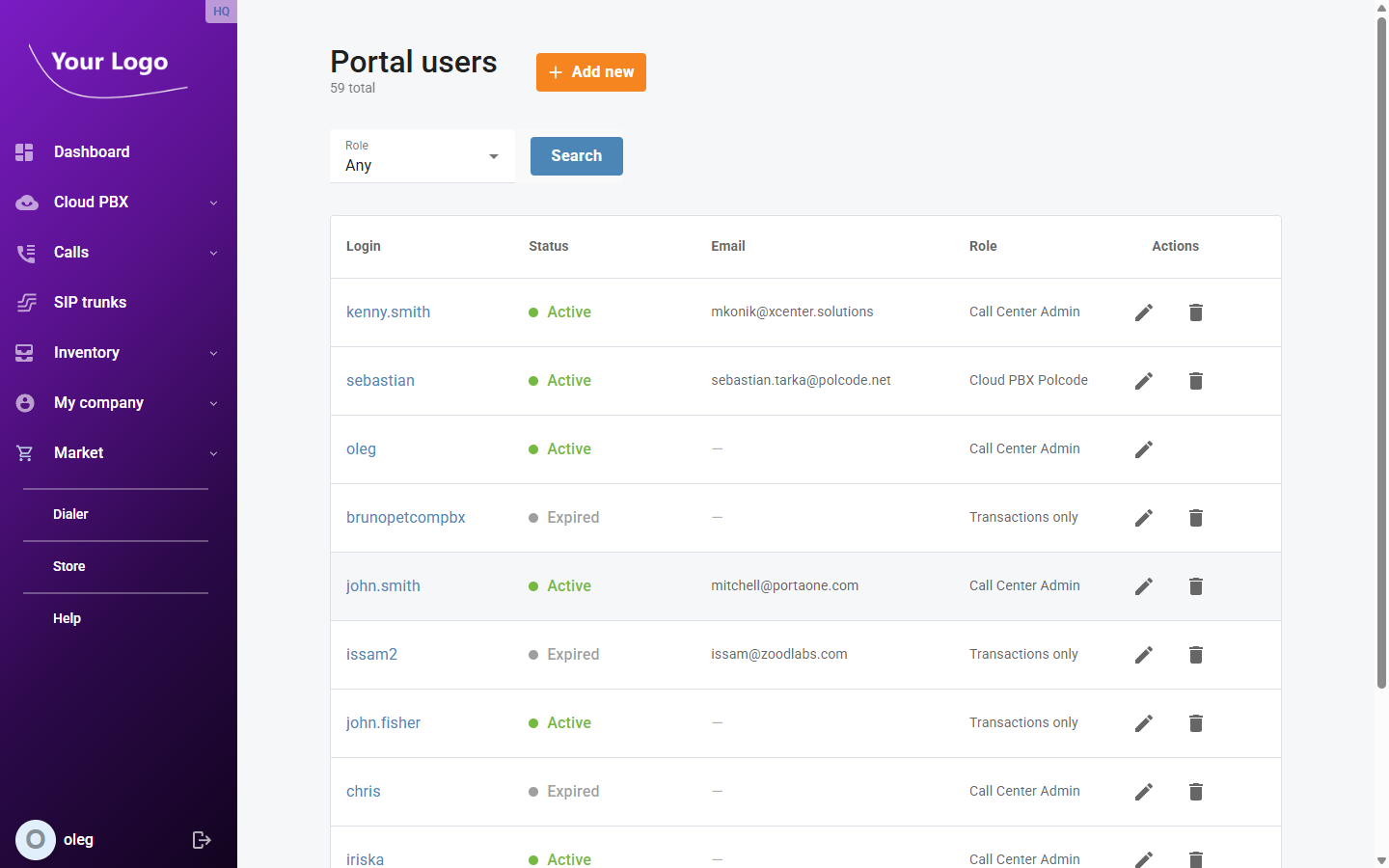The image size is (1389, 868).
Task: Select the Inventory sidebar icon
Action: click(23, 352)
